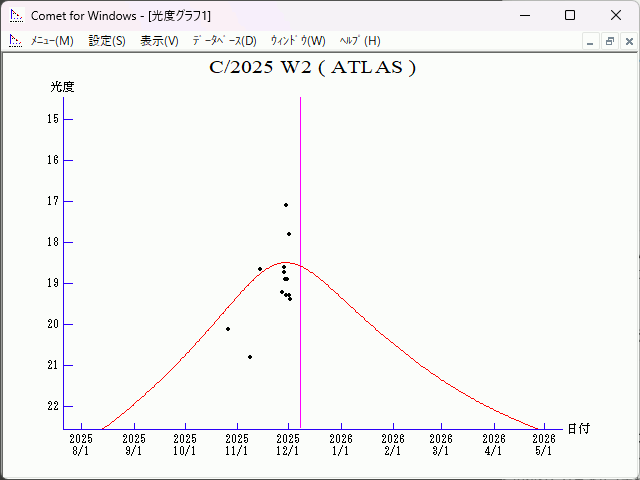Click the 光度 magnitude axis label
The image size is (640, 480).
coord(63,87)
